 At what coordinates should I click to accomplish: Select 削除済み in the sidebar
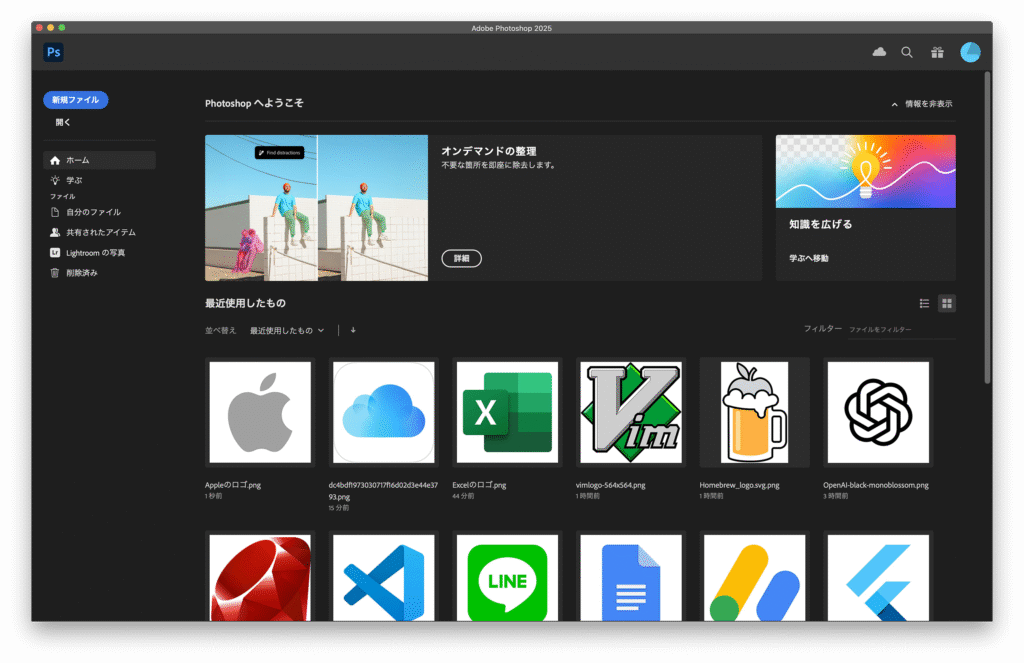coord(99,273)
